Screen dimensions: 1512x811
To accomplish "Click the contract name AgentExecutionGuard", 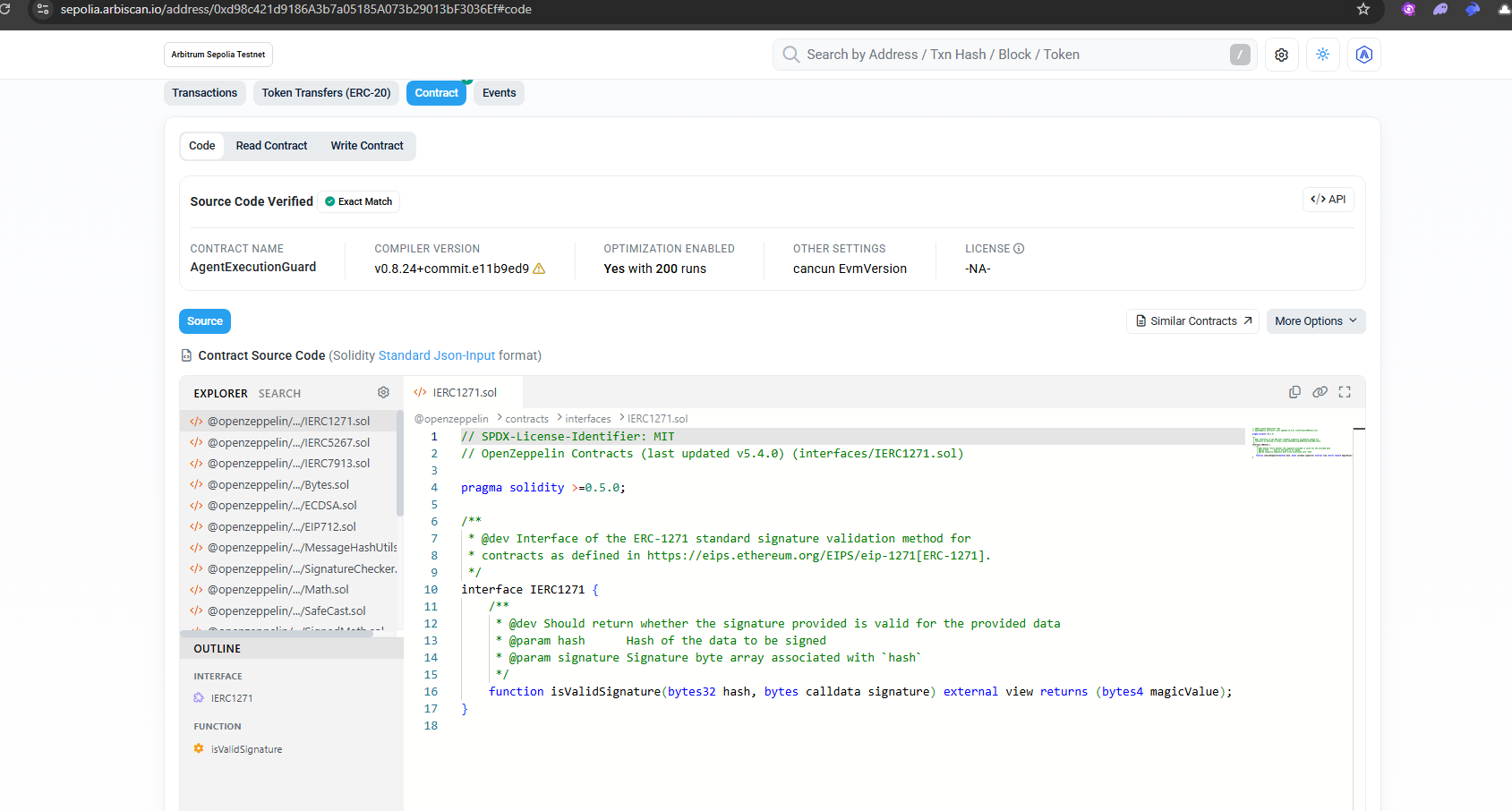I will tap(253, 267).
